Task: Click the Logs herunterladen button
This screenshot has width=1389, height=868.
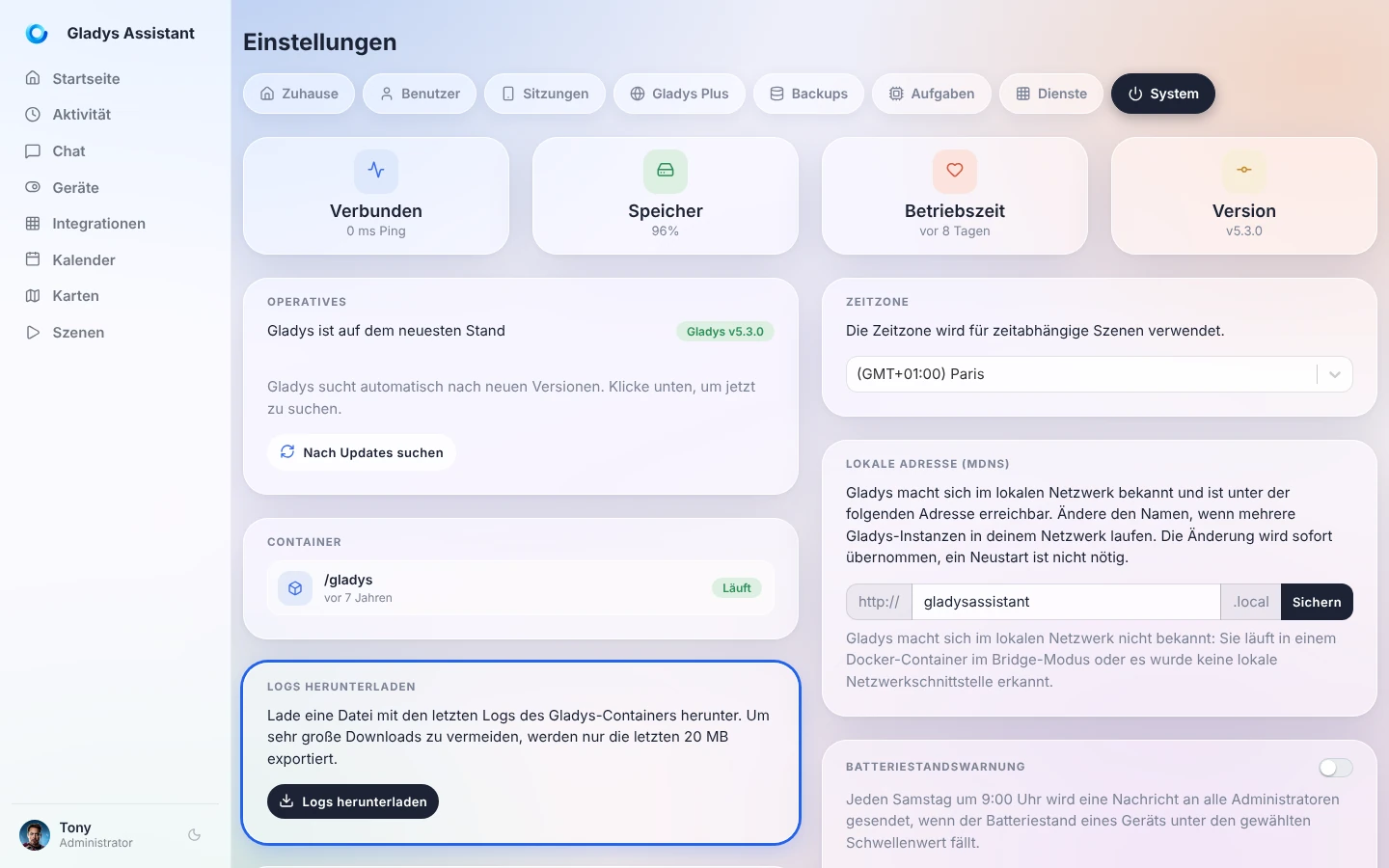Action: 353,801
